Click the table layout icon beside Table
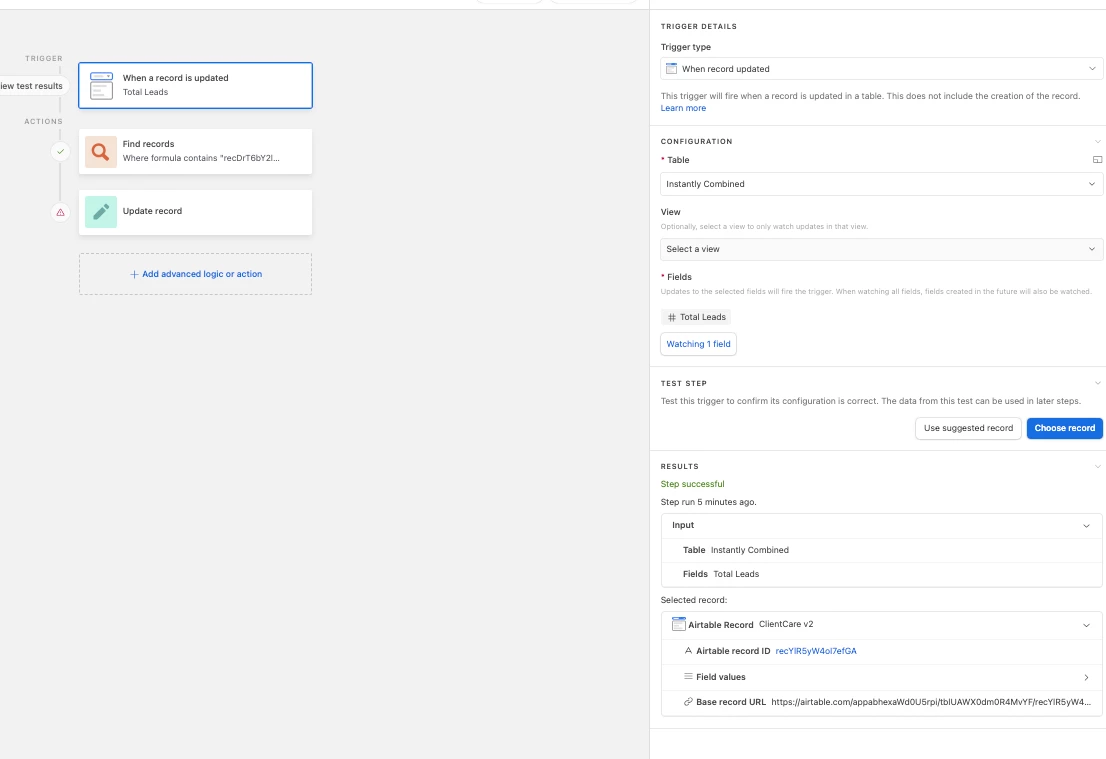Viewport: 1106px width, 759px height. tap(1097, 160)
